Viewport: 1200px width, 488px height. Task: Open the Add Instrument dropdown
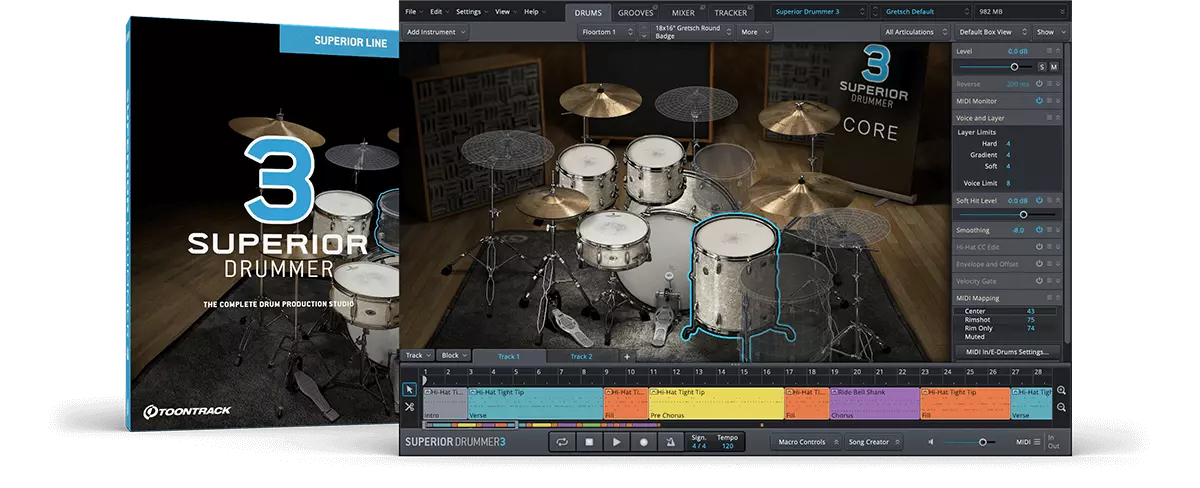click(x=436, y=32)
